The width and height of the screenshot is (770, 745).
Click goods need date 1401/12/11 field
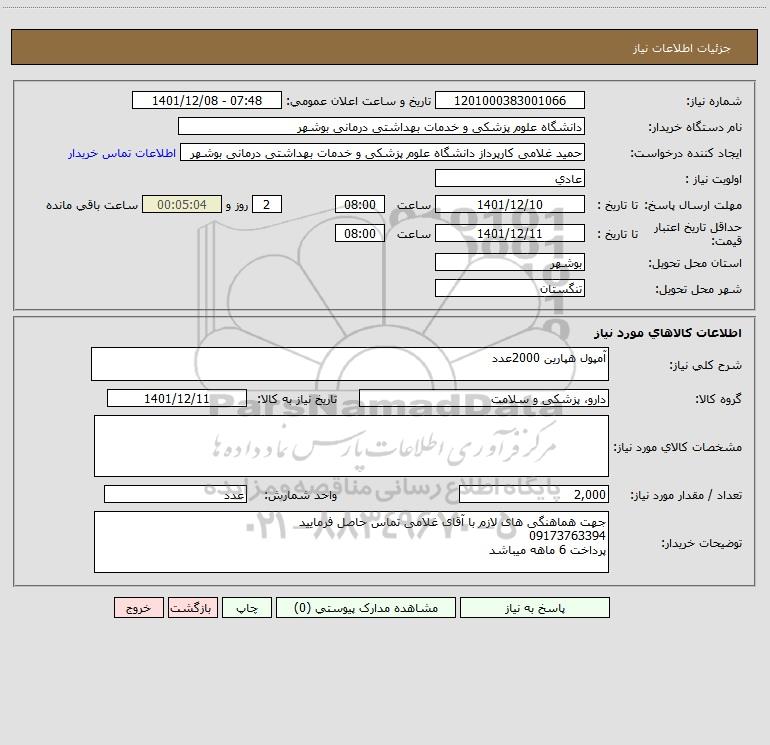point(177,398)
